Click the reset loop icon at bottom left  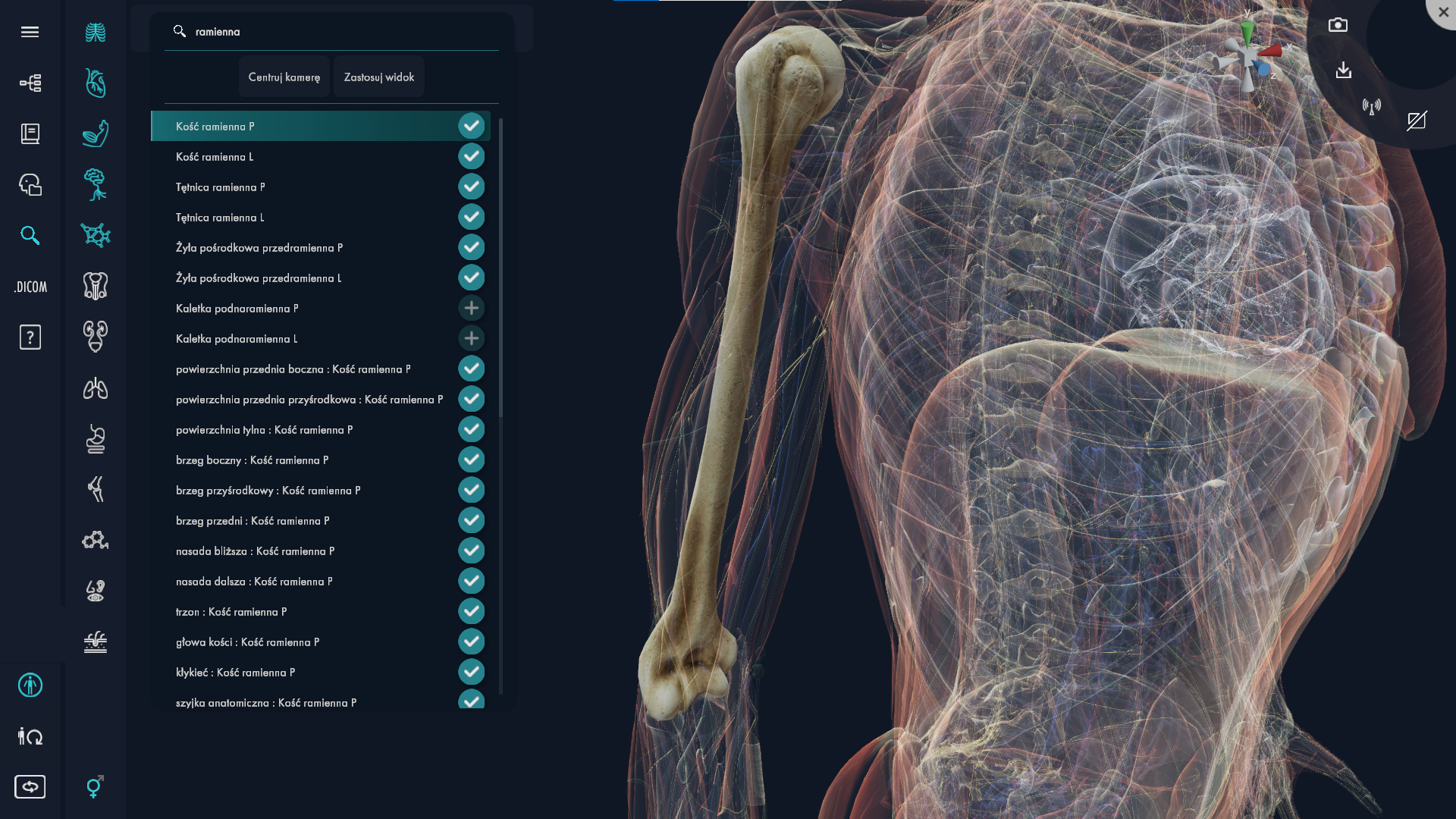click(30, 786)
